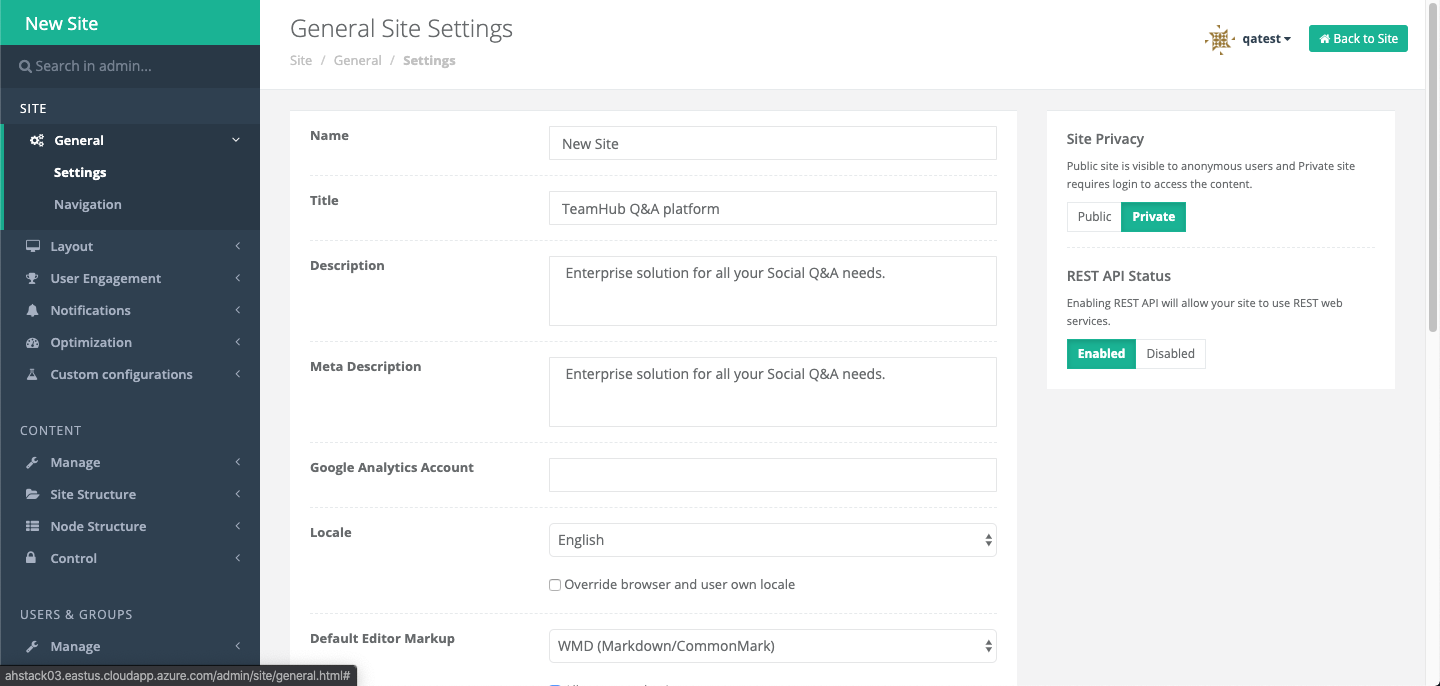Enable override browser and user locale checkbox
Viewport: 1440px width, 686px height.
click(x=555, y=585)
